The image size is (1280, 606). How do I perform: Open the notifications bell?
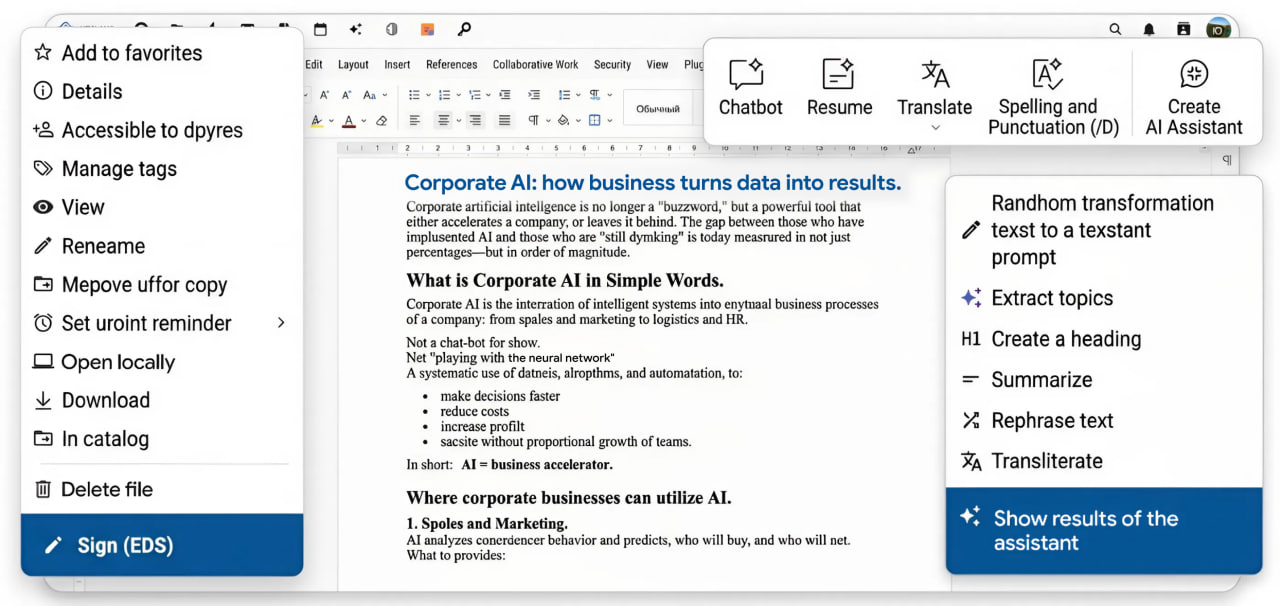click(x=1149, y=30)
